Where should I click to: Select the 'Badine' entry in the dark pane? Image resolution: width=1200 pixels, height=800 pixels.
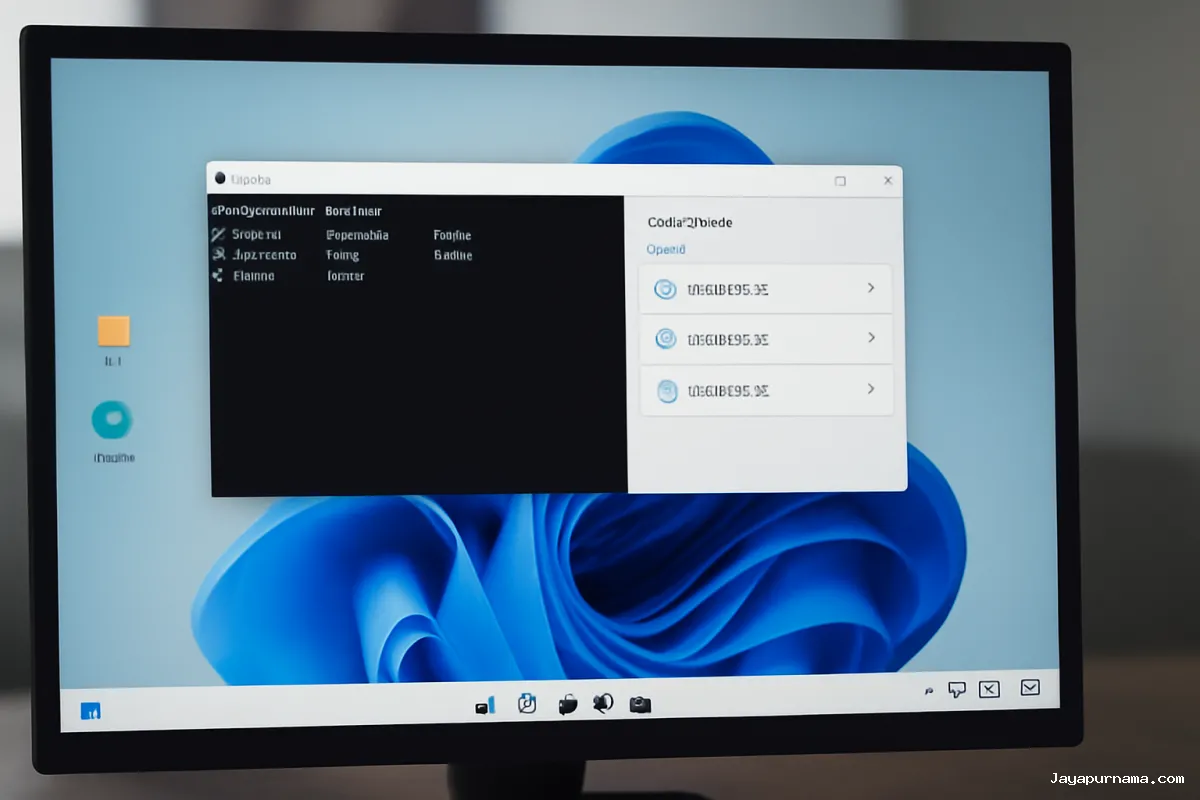[x=453, y=255]
